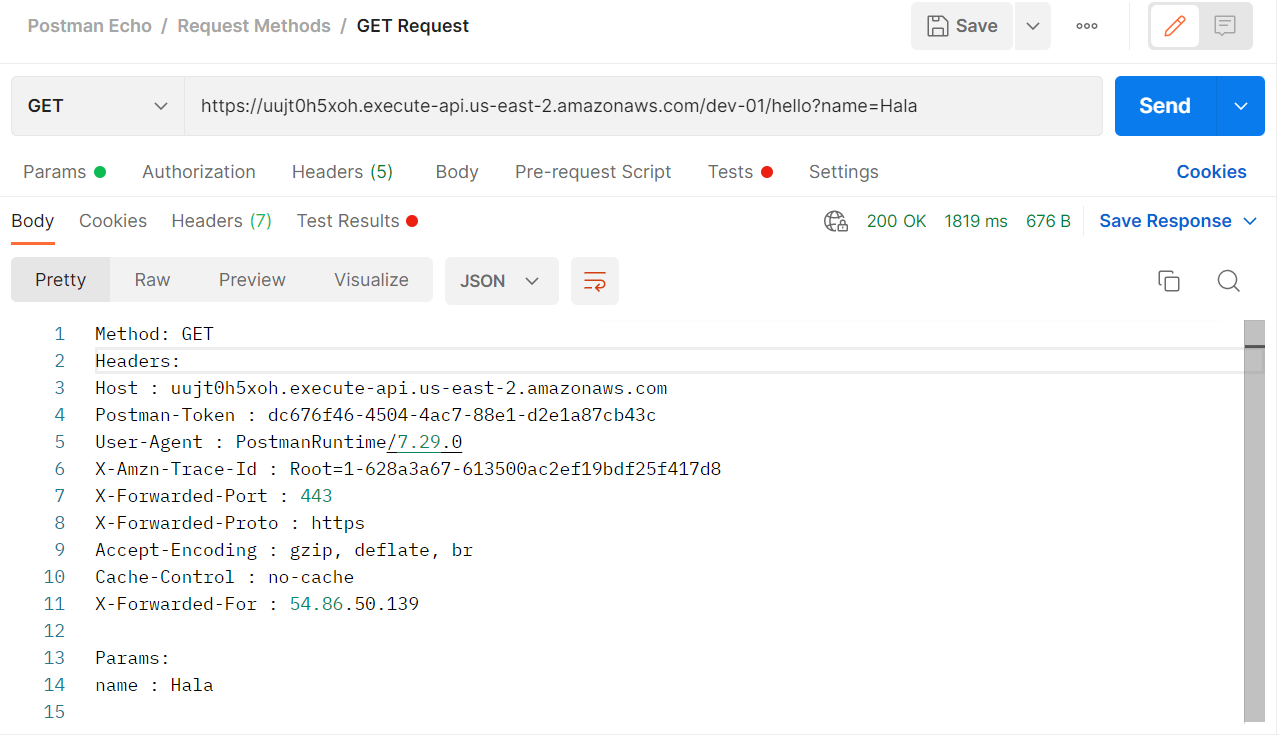Screen dimensions: 1279x735
Task: Open the three-dot more actions menu
Action: tap(1086, 25)
